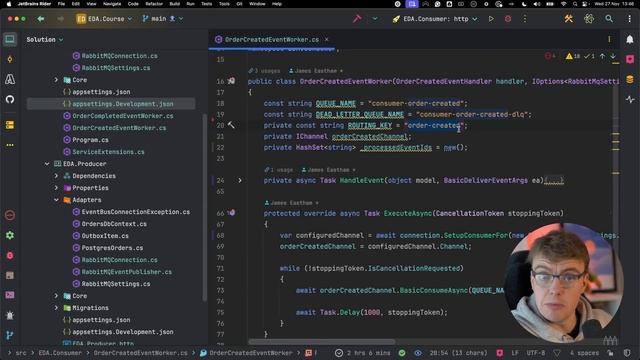Expand the Migrations folder
The width and height of the screenshot is (640, 360).
[x=56, y=308]
